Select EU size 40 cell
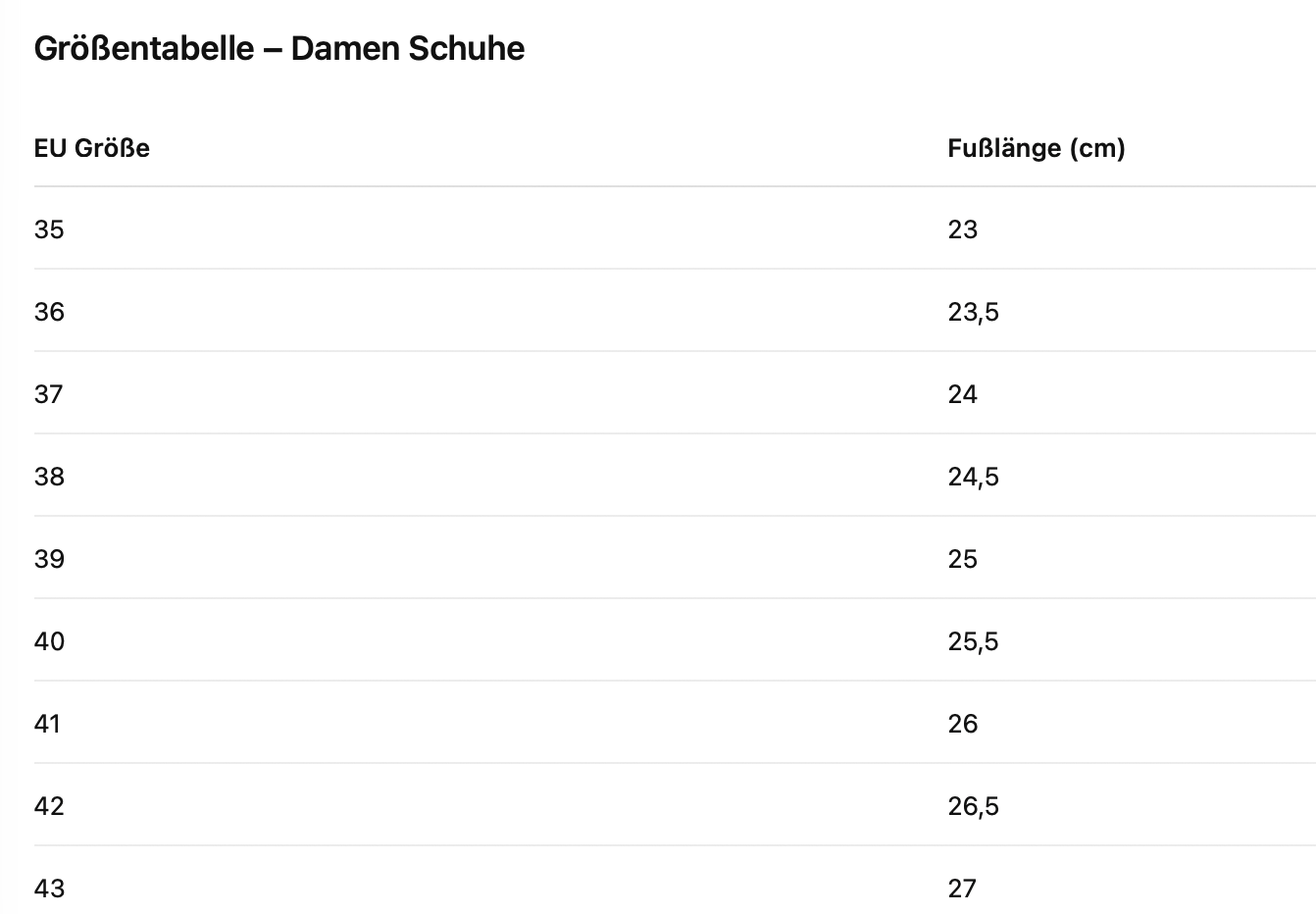The width and height of the screenshot is (1316, 914). 49,641
